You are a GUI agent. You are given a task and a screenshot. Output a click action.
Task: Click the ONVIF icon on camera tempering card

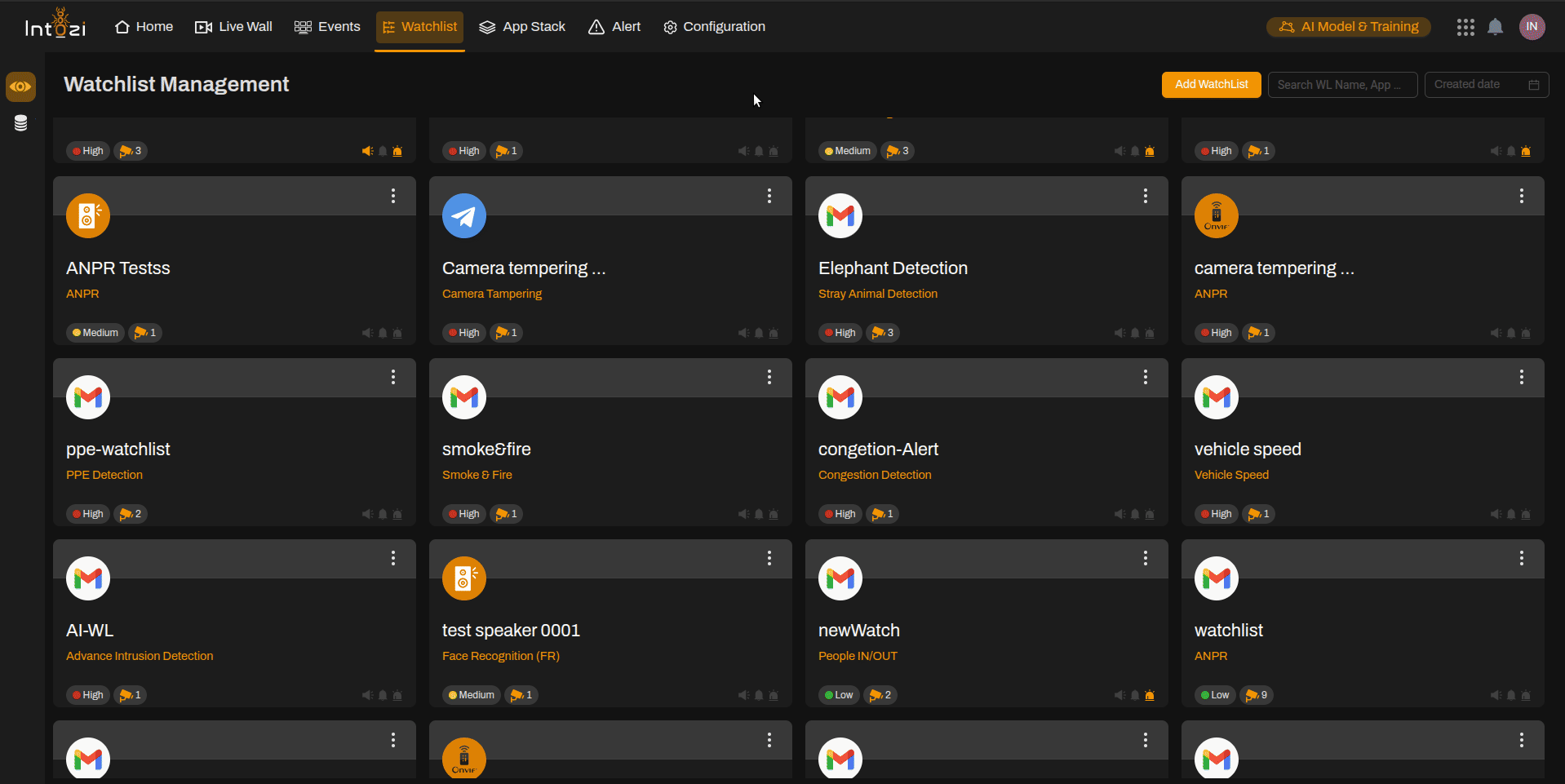(1215, 215)
